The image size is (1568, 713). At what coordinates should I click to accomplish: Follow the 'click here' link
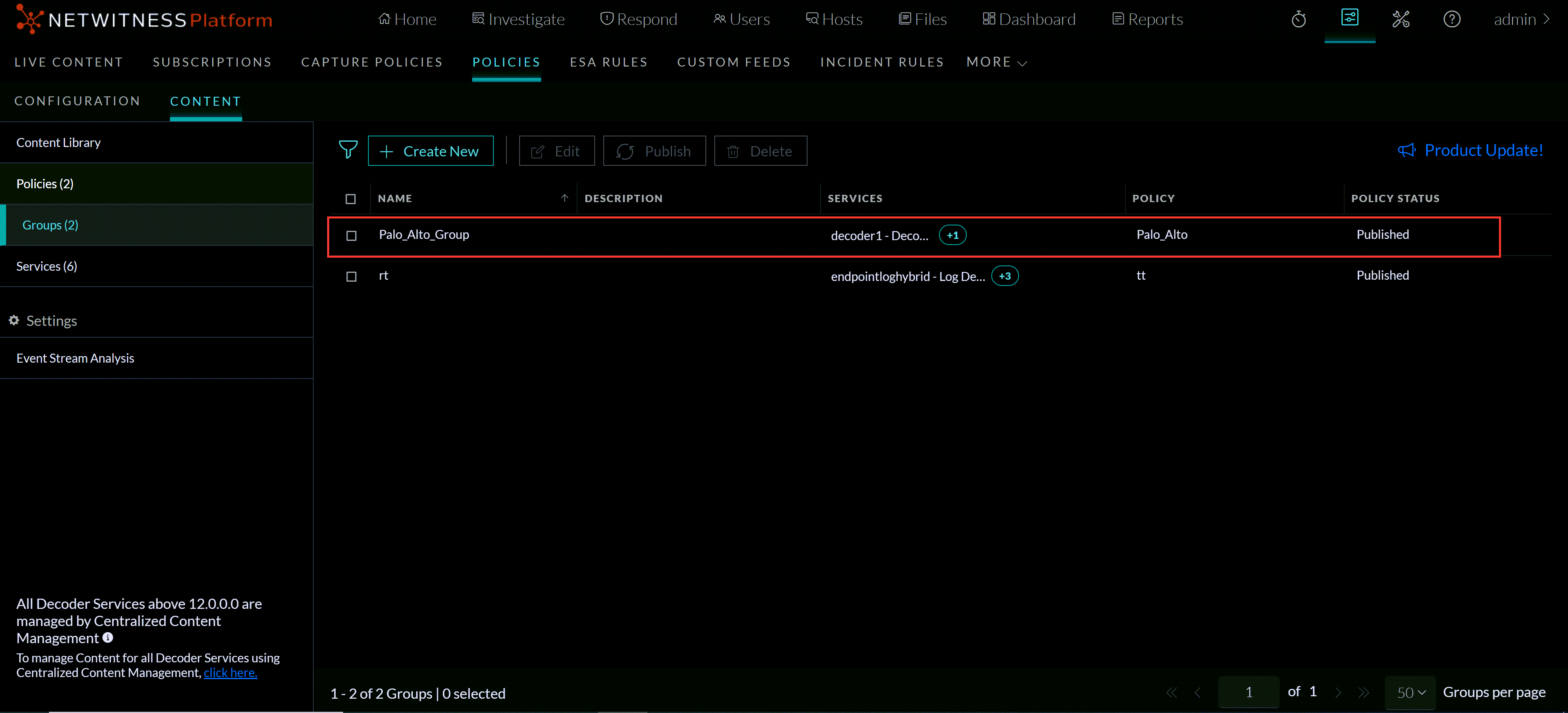point(230,672)
